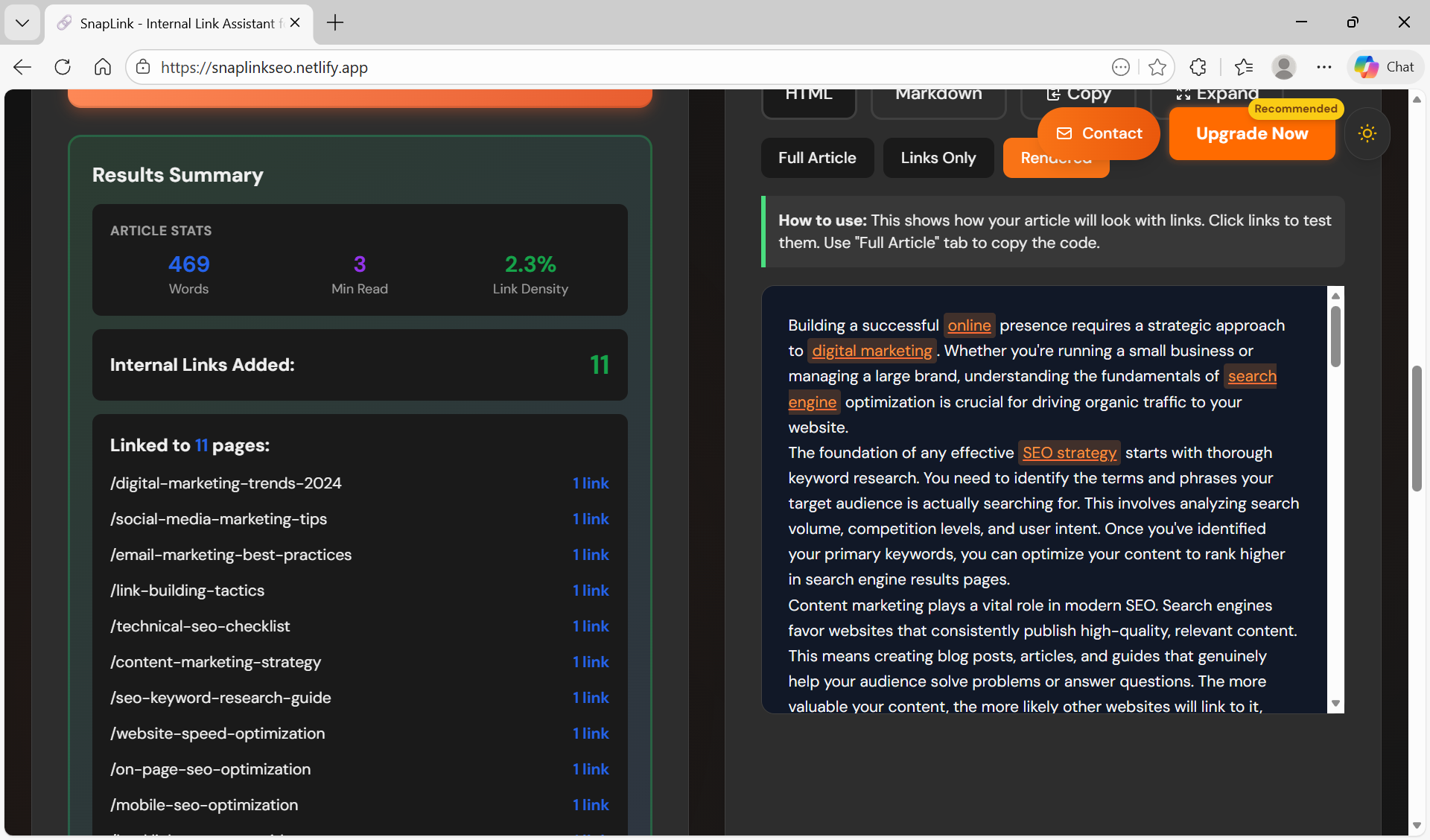Screen dimensions: 1430x840
Task: Expand the tab search chevron
Action: [22, 22]
